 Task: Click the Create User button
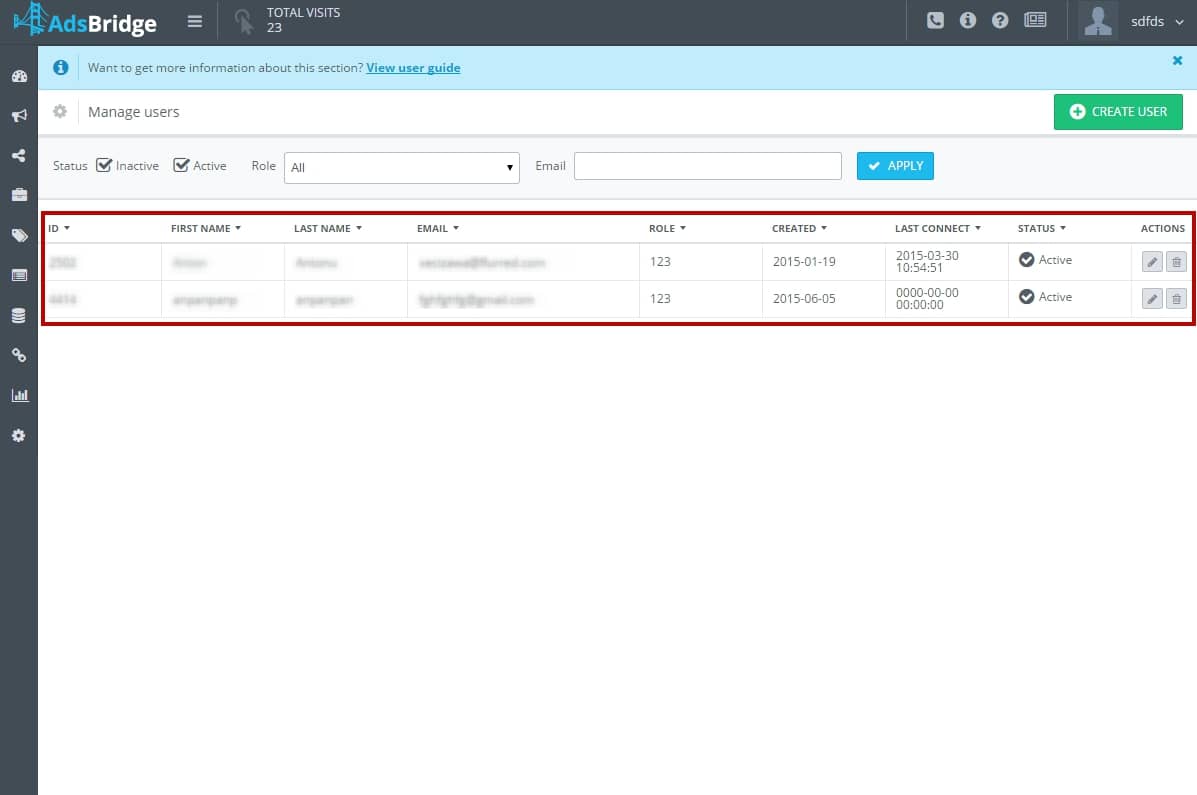tap(1118, 111)
